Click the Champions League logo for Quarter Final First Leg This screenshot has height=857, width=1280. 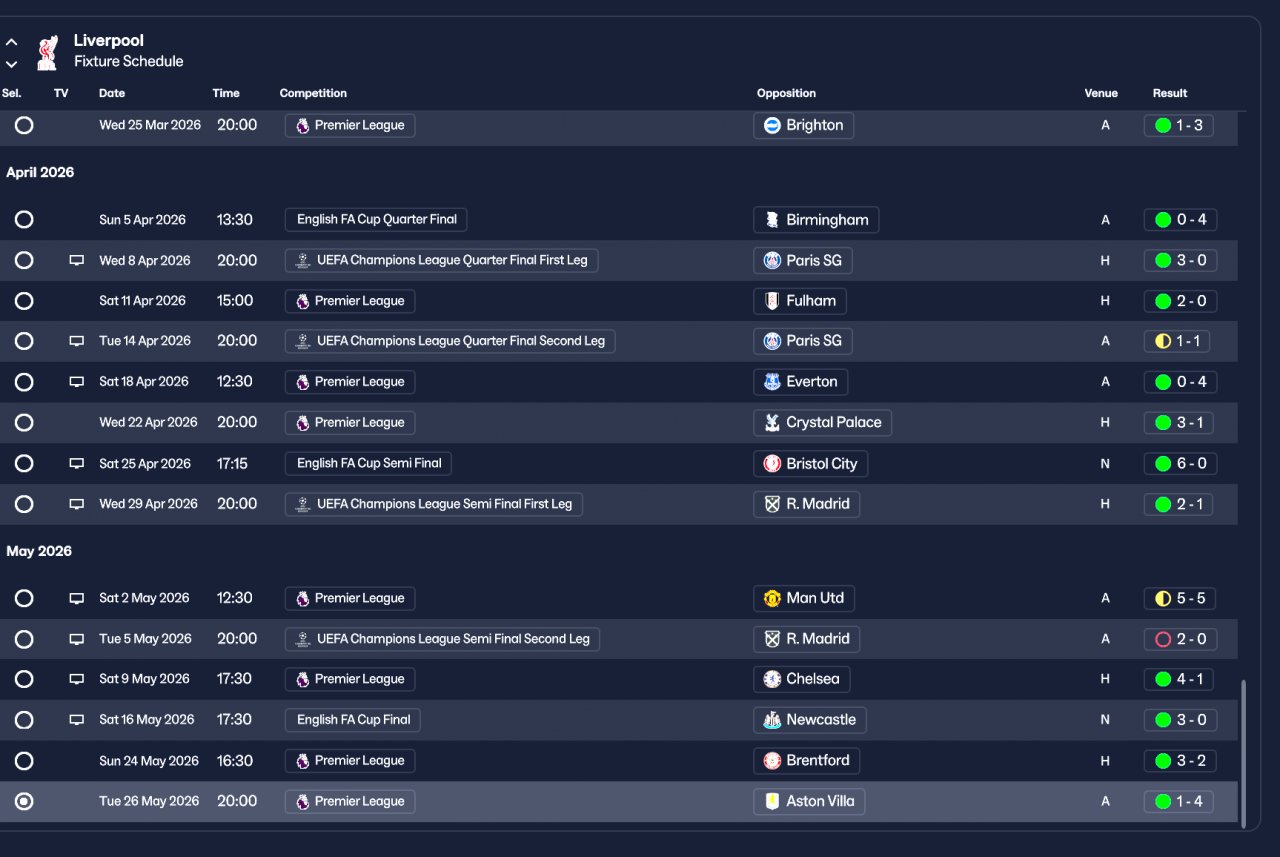[303, 261]
